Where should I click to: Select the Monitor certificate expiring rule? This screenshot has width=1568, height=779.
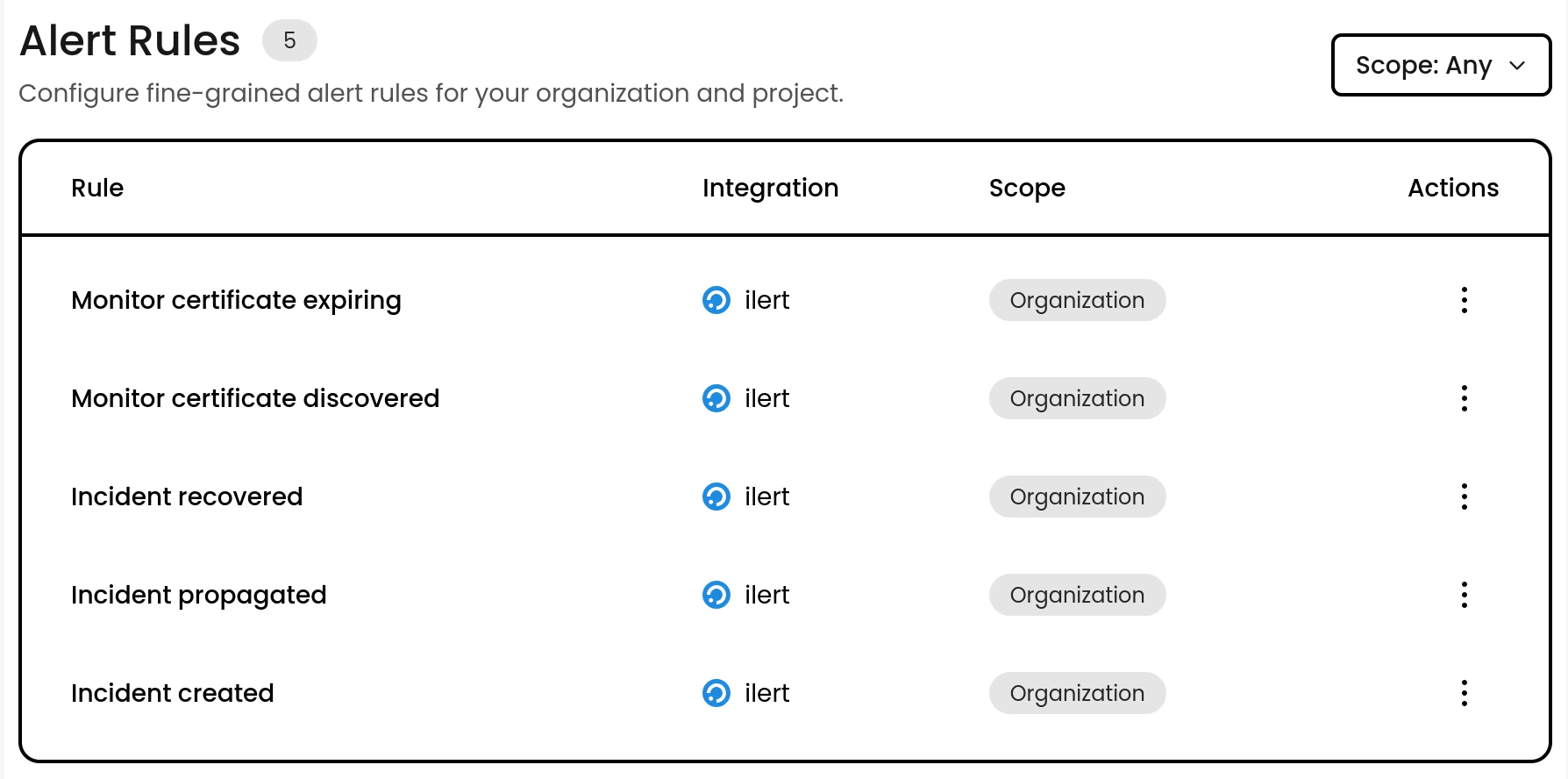236,300
